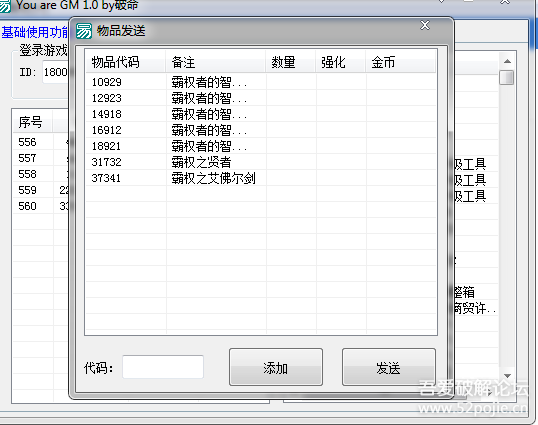
Task: Select row 560 in main window list
Action: point(40,206)
